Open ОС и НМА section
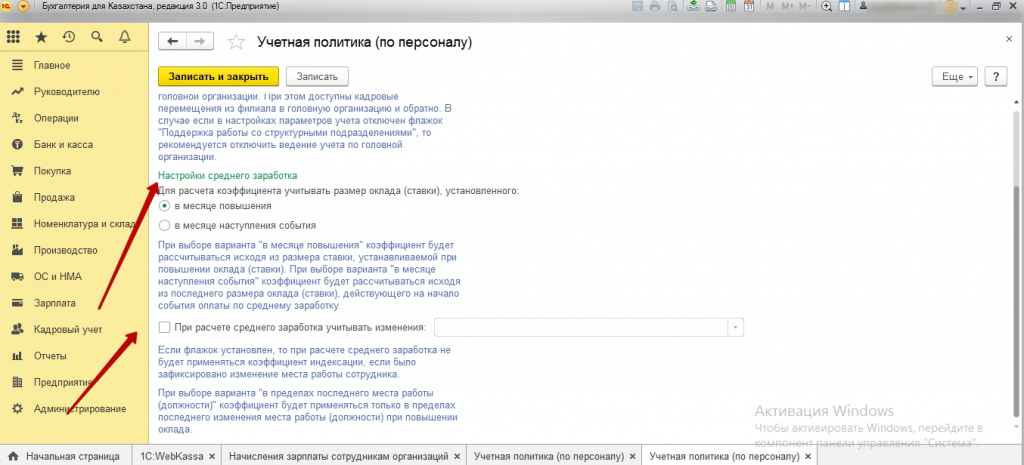The width and height of the screenshot is (1024, 465). [74, 276]
